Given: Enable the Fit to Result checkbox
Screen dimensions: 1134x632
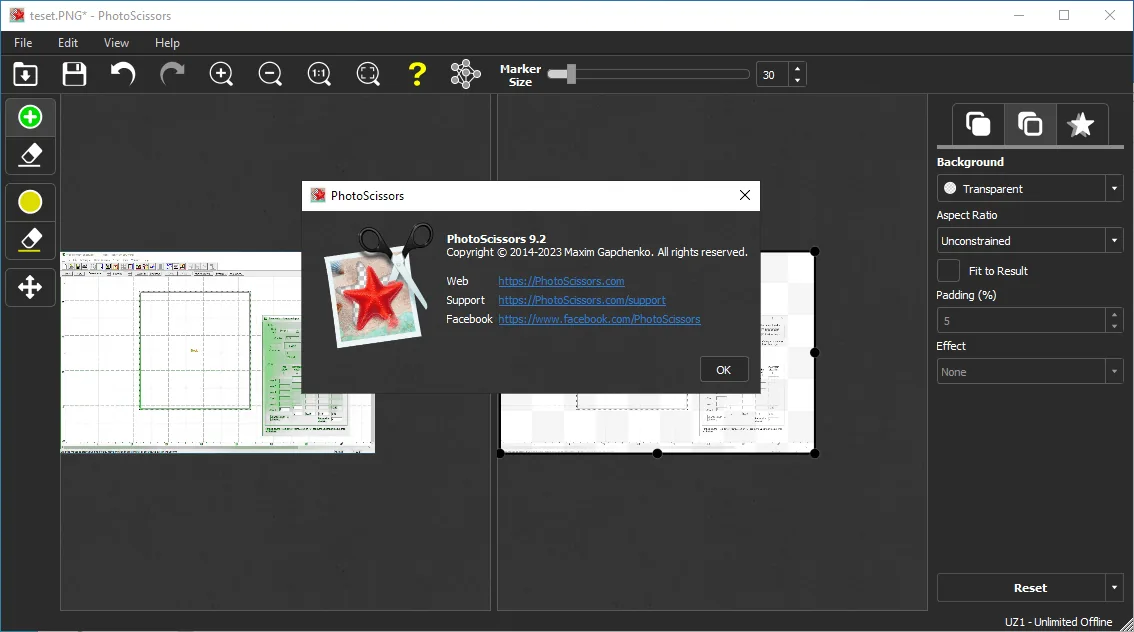Looking at the screenshot, I should [x=948, y=270].
